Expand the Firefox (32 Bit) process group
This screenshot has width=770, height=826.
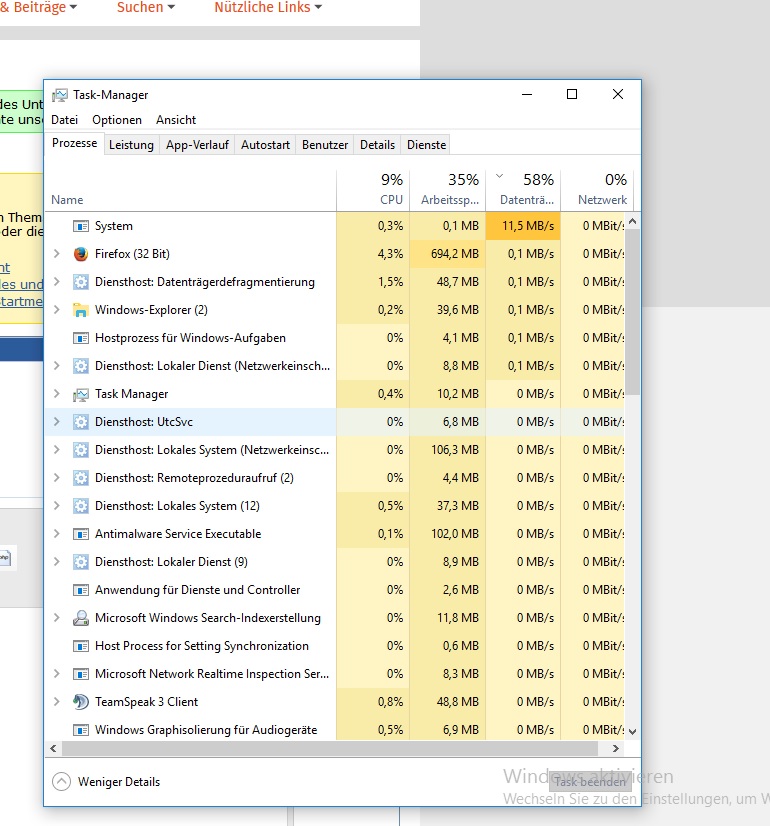pos(57,254)
